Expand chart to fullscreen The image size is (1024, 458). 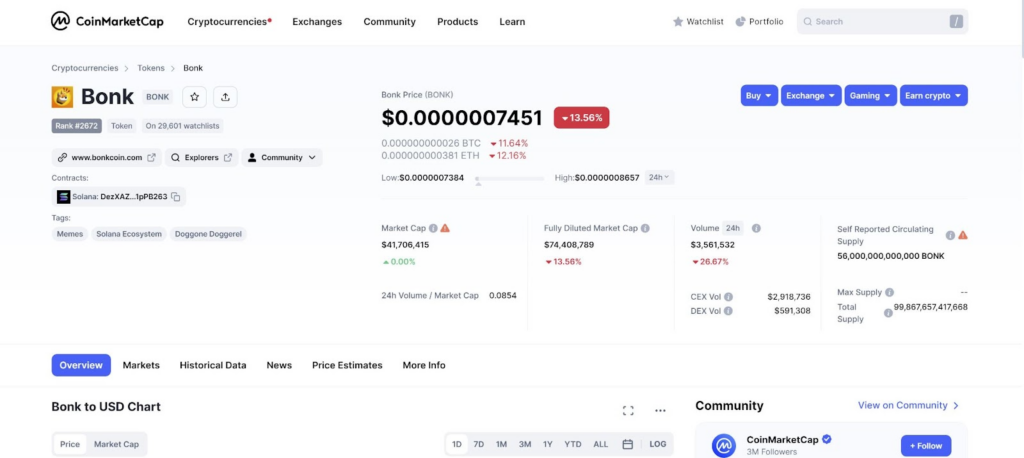[628, 410]
